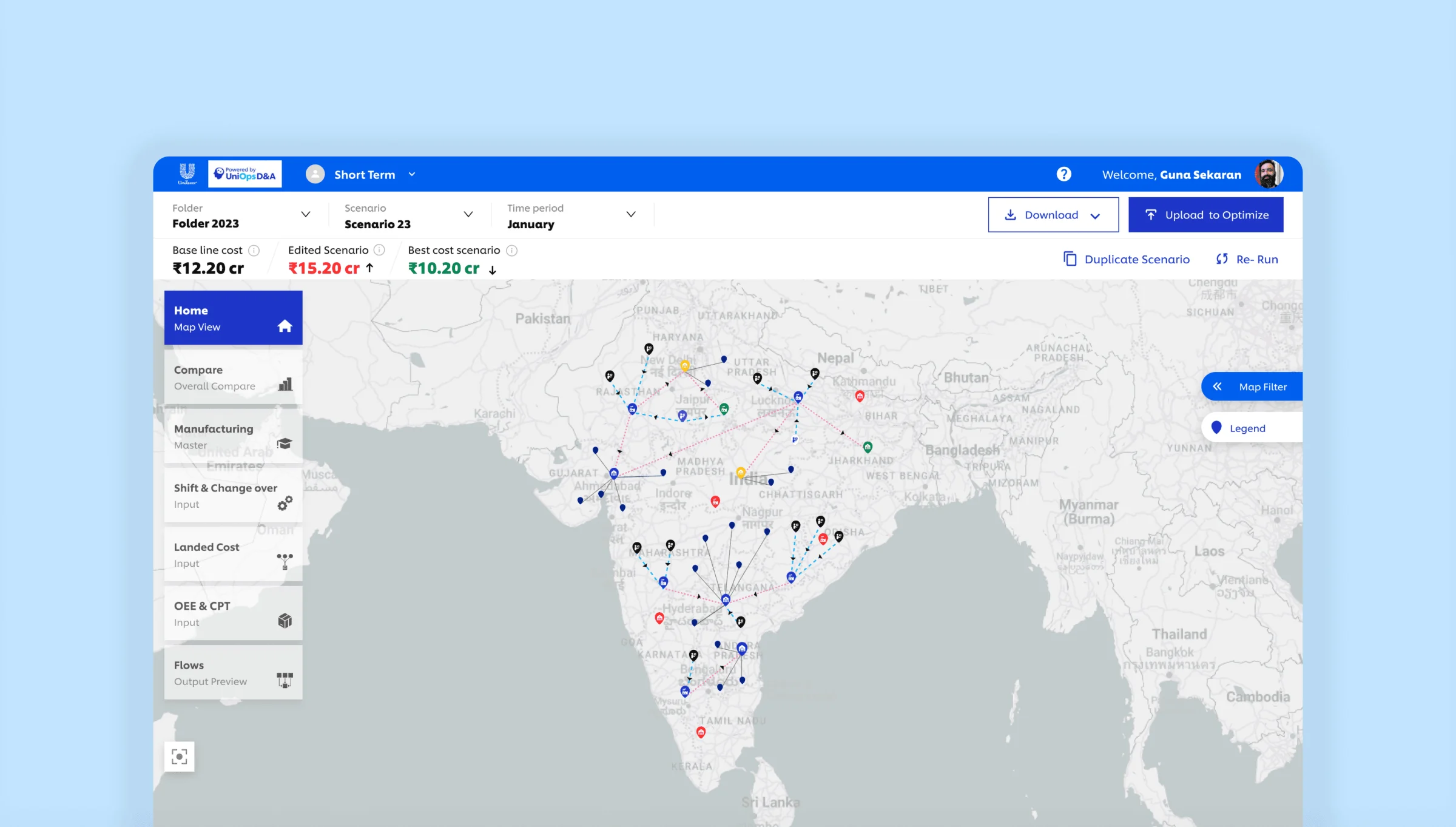1456x827 pixels.
Task: Click the red marker in Tamil Nadu
Action: click(701, 732)
